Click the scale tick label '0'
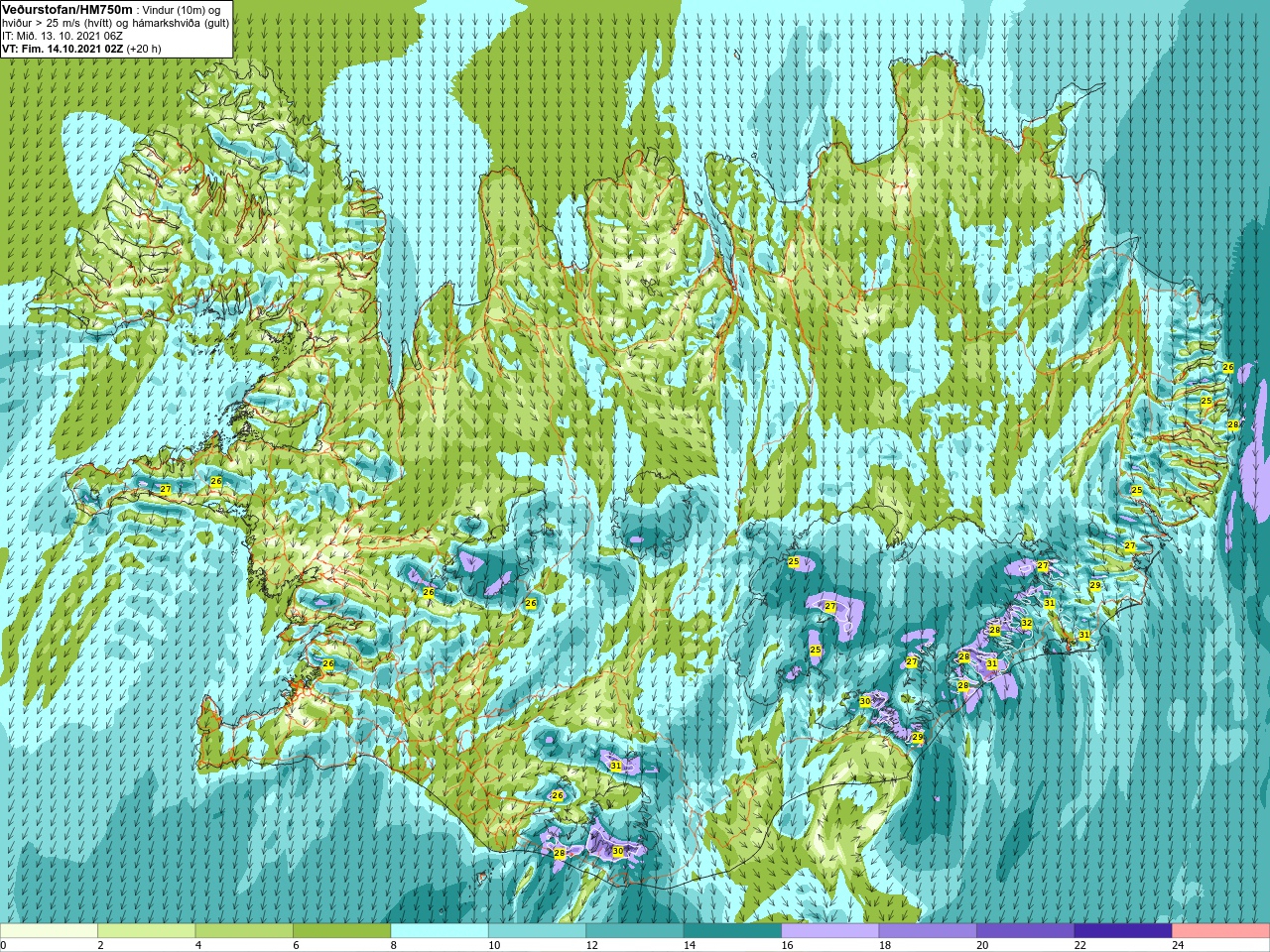Viewport: 1270px width, 952px height. 4,945
